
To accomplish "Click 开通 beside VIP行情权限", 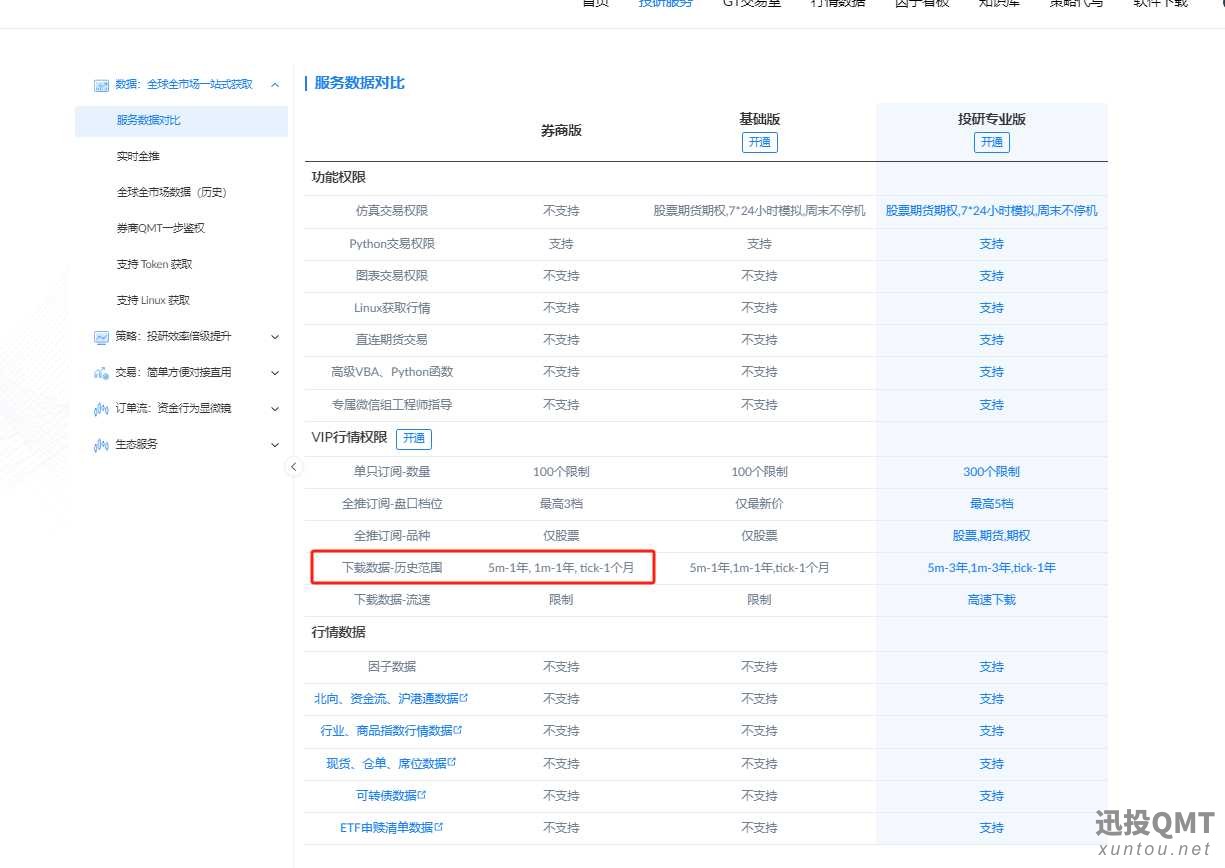I will [414, 438].
